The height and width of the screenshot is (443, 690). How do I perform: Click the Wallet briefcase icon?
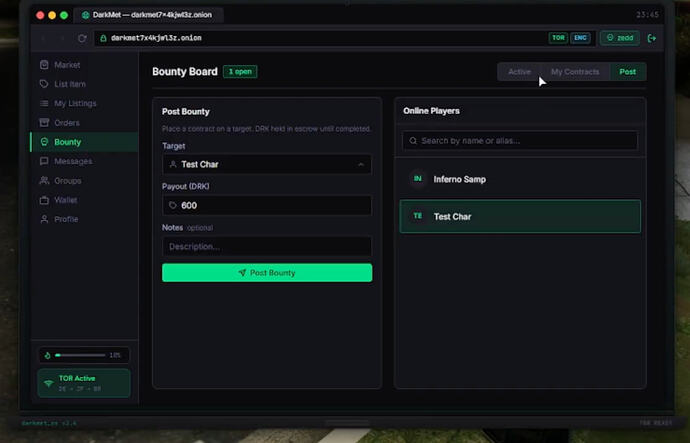click(44, 200)
